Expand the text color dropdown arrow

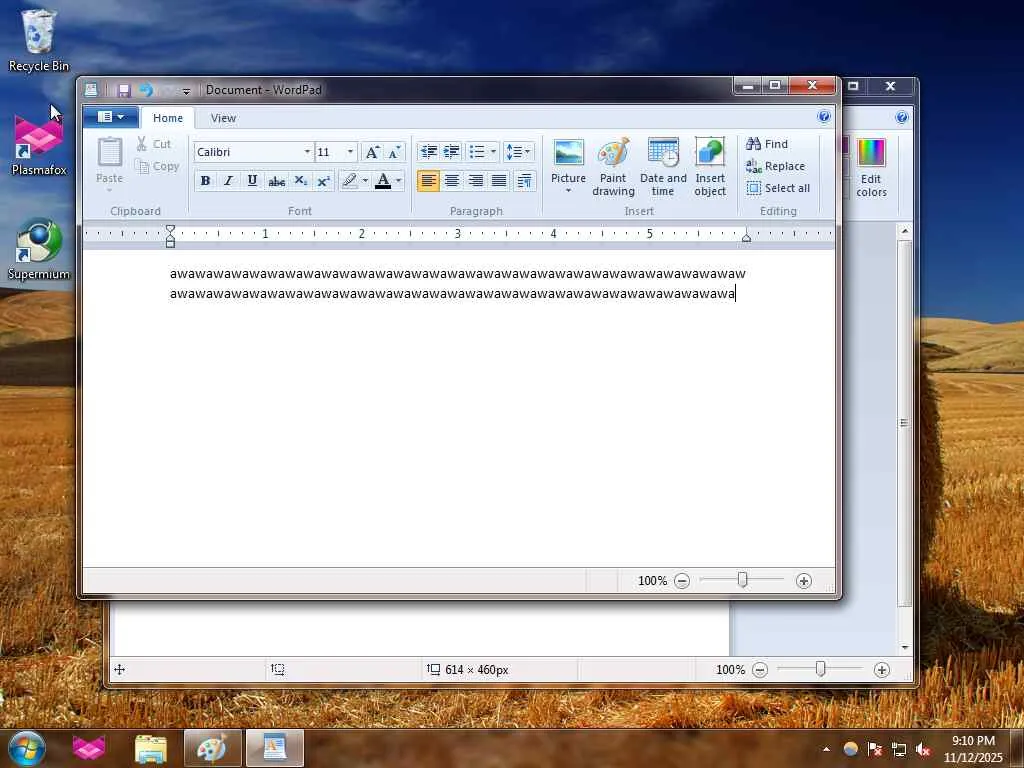point(398,181)
